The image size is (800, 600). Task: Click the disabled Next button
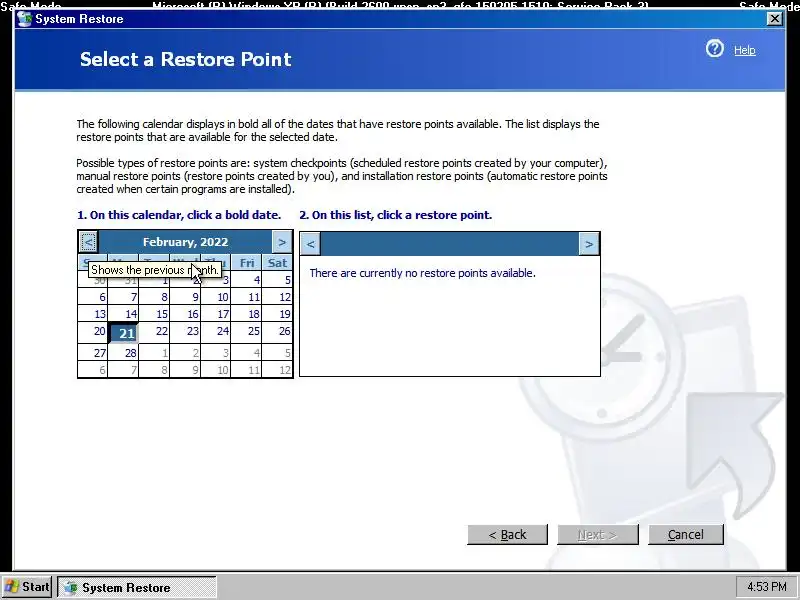pyautogui.click(x=597, y=534)
